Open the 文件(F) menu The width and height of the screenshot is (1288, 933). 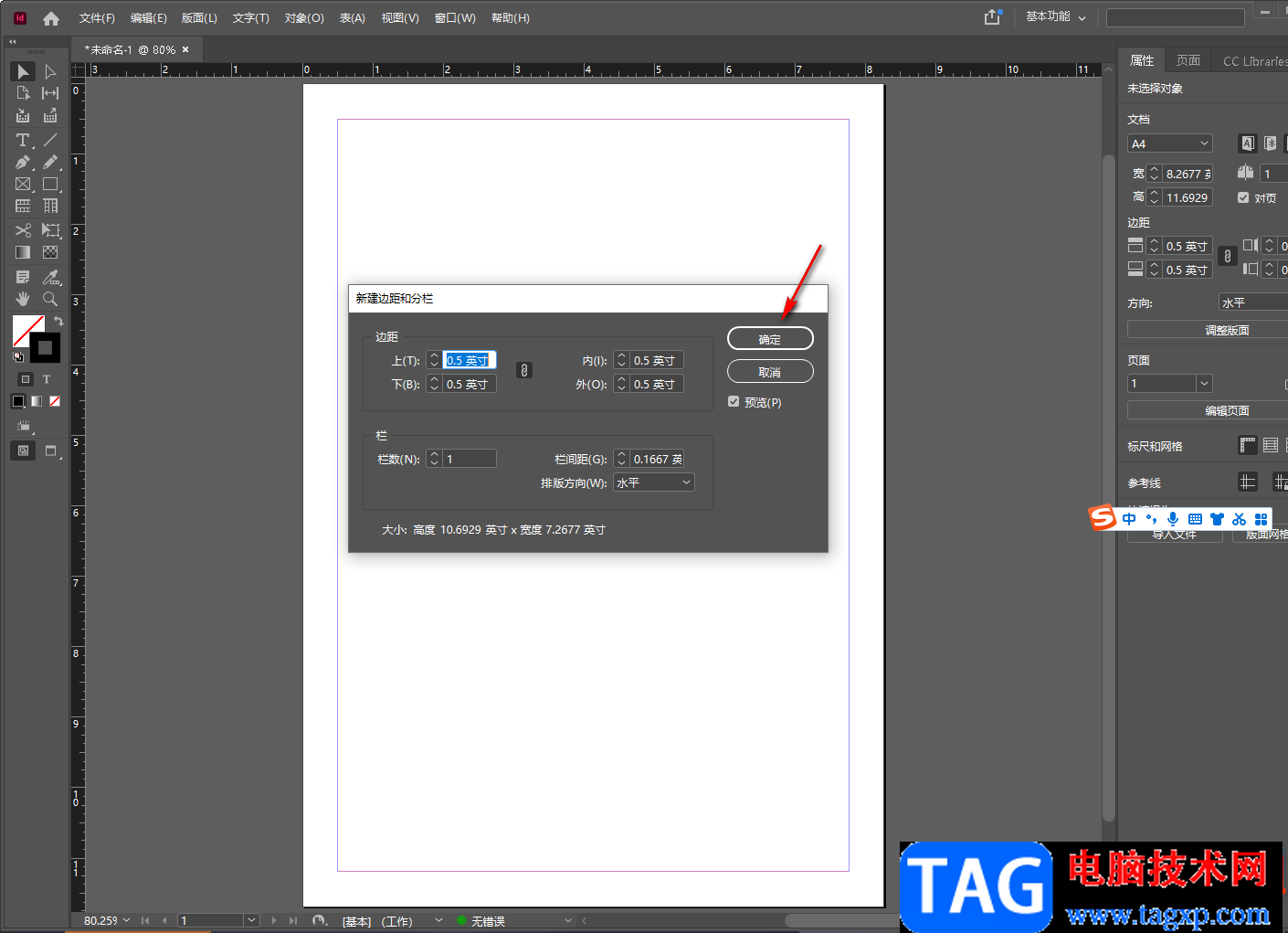pos(97,18)
